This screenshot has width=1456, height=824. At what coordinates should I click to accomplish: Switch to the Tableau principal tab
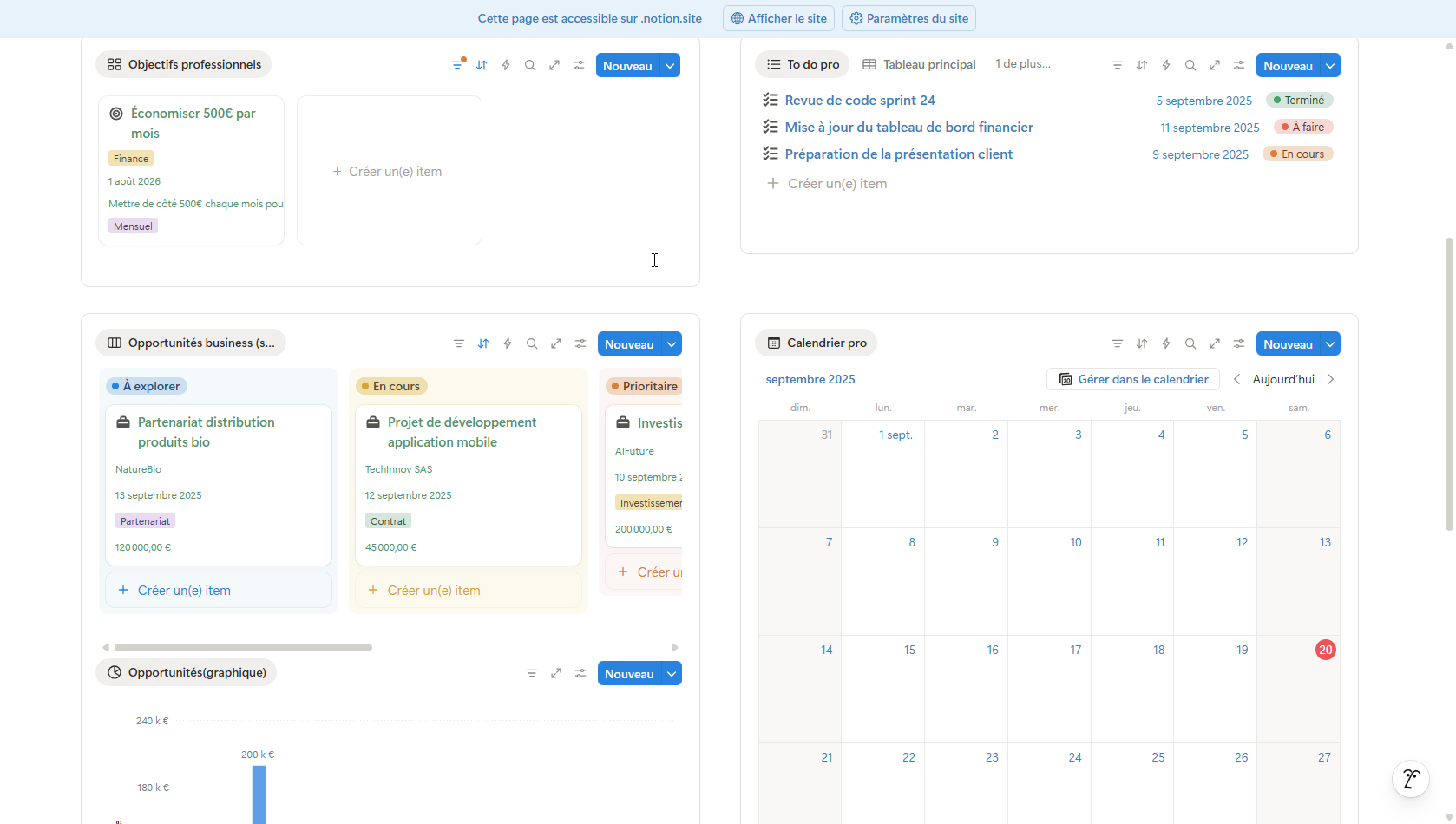click(919, 64)
